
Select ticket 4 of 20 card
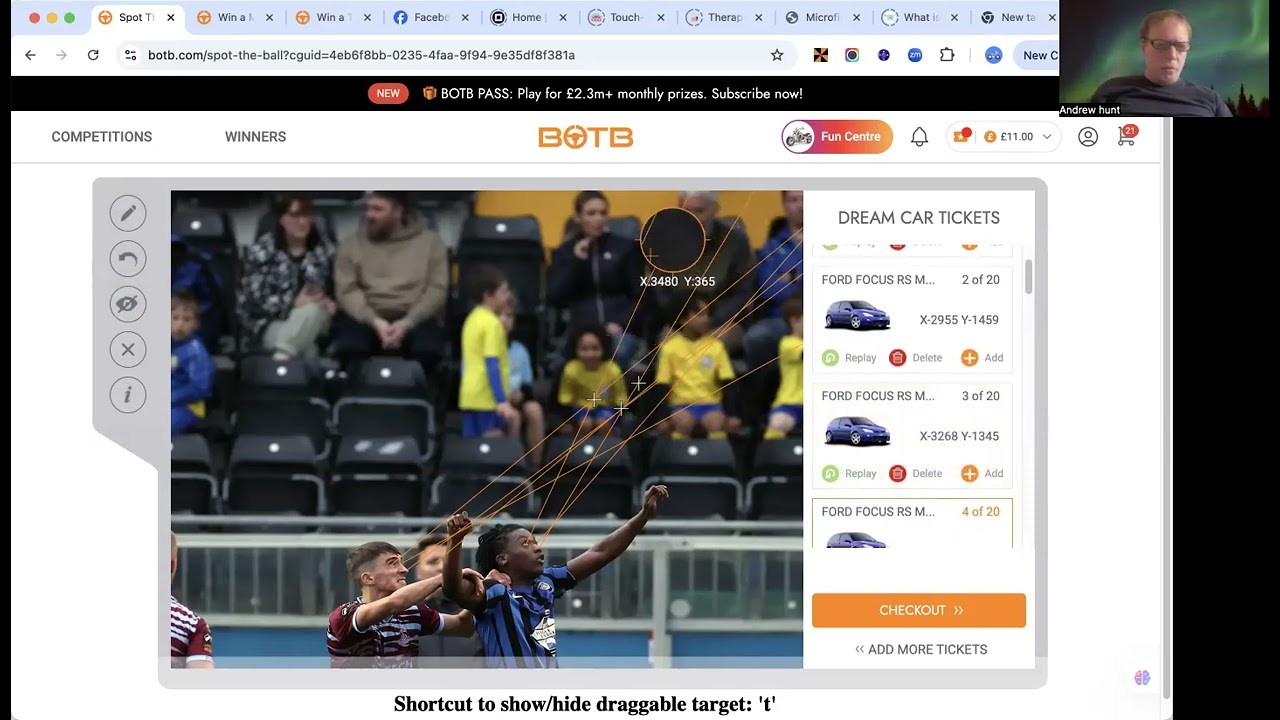point(912,523)
